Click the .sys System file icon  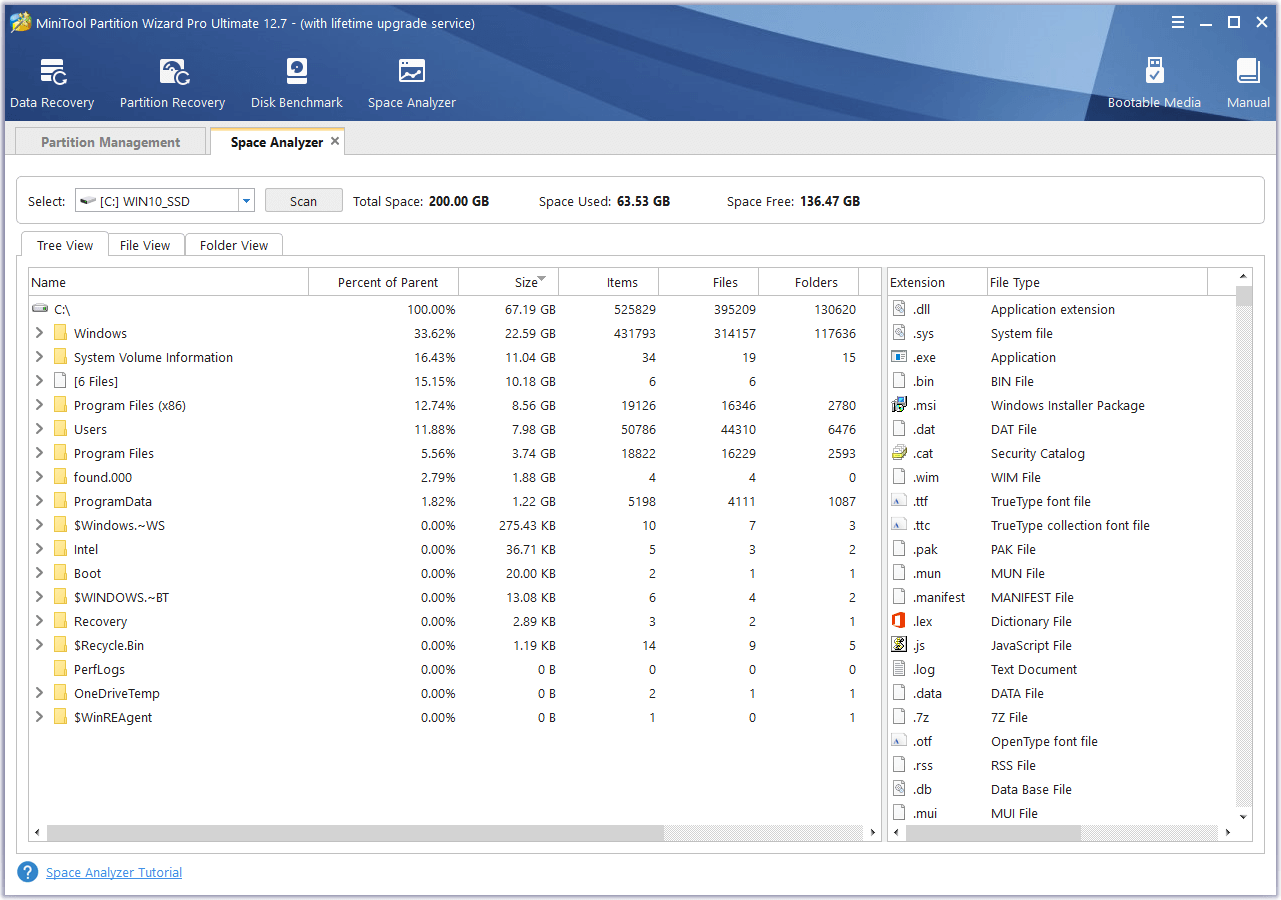tap(898, 333)
